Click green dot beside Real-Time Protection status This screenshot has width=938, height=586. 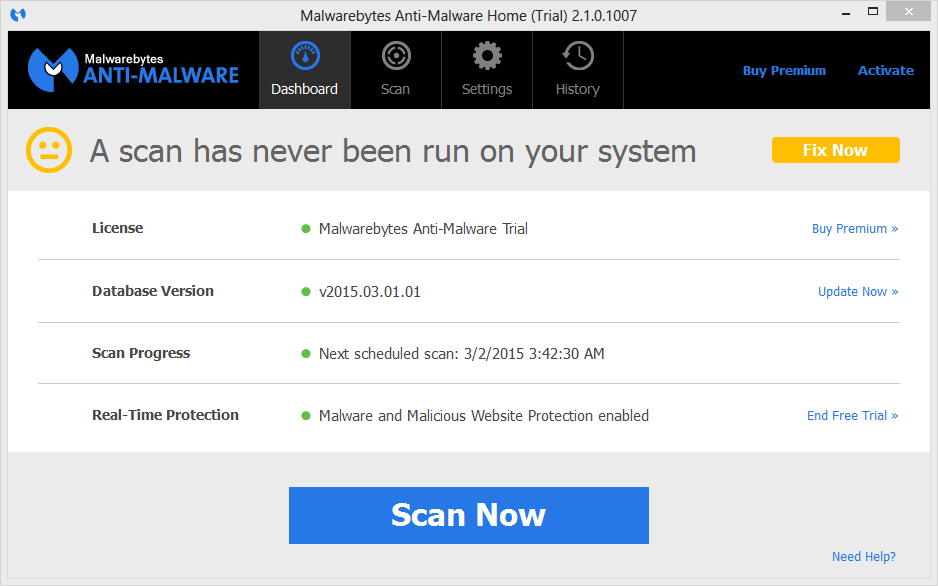(306, 416)
